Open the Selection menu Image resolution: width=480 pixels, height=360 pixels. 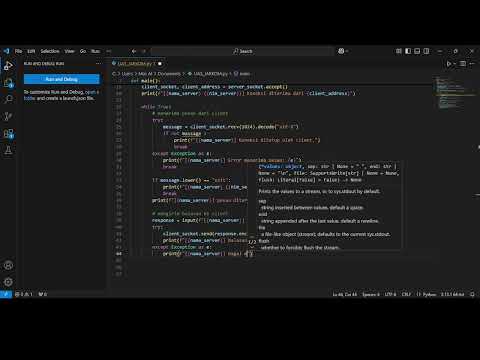50,51
